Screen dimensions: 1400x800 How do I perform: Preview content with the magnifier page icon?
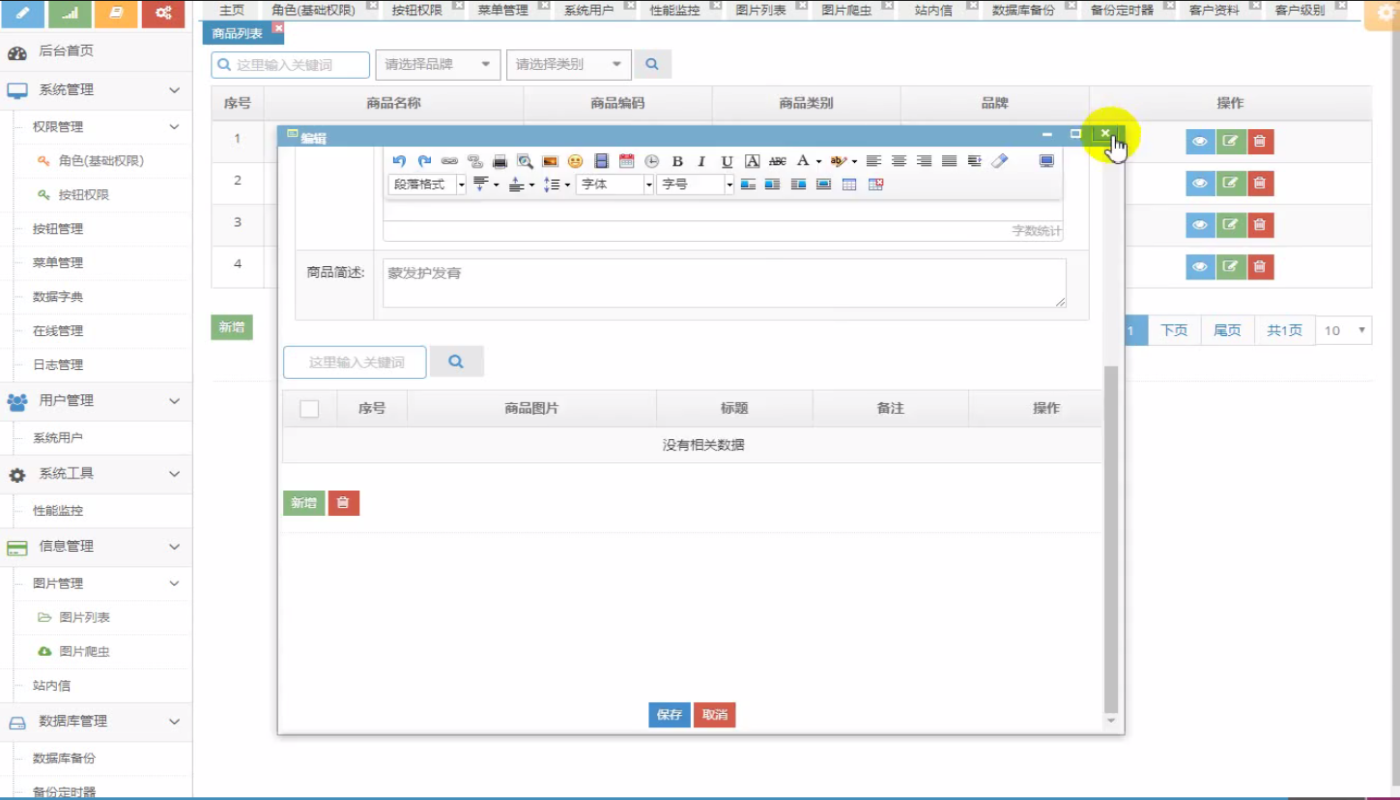click(525, 161)
